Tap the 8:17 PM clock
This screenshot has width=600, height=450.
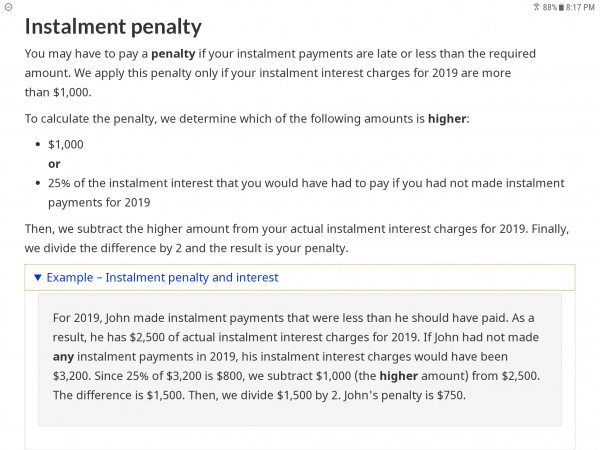(x=582, y=7)
